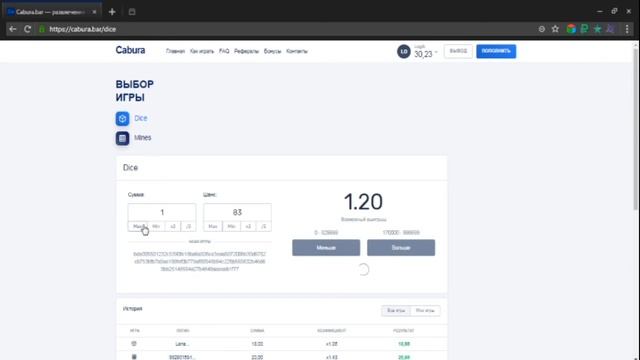Double the chance with x2
The width and height of the screenshot is (640, 360).
(x=248, y=227)
